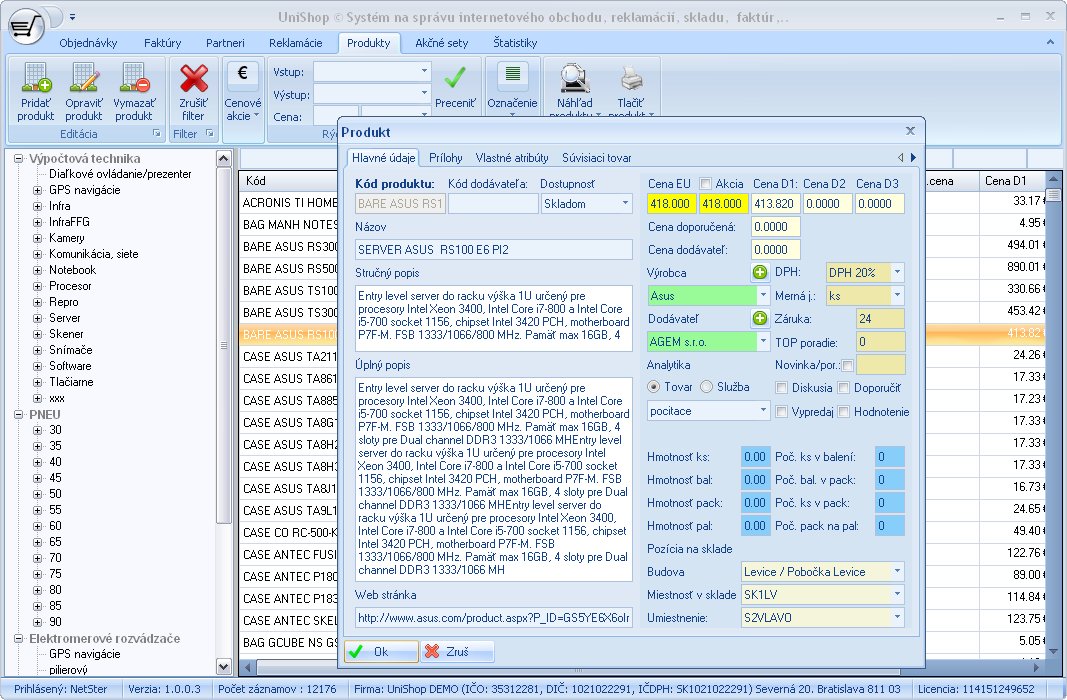
Task: Open the Dostupnosť Skladom dropdown
Action: [x=625, y=203]
